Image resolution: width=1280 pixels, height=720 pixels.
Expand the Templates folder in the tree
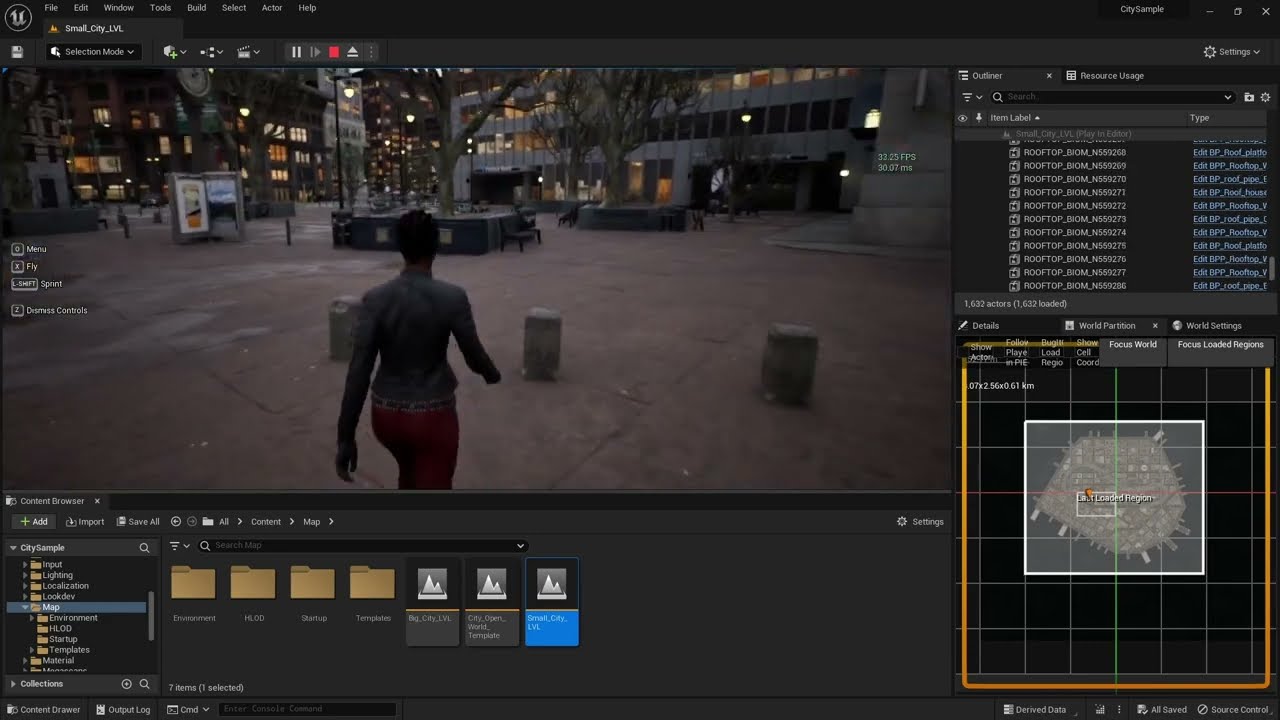pyautogui.click(x=32, y=650)
